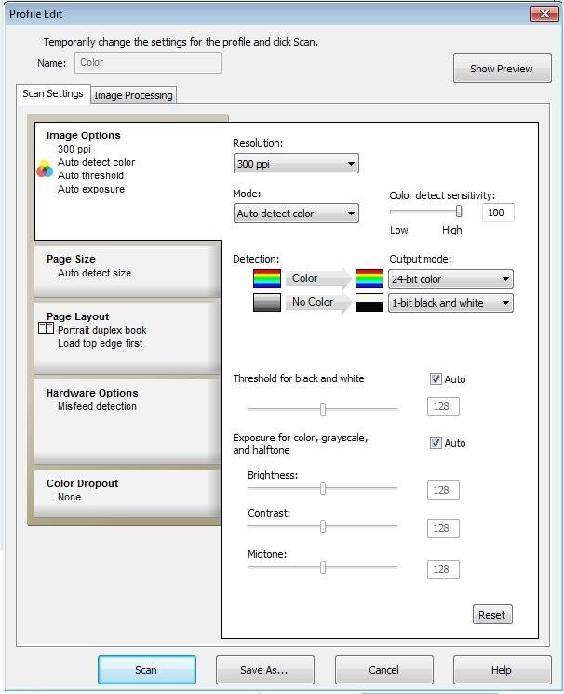The height and width of the screenshot is (694, 564).
Task: Click the Color detect sensitivity slider handle
Action: coord(459,211)
